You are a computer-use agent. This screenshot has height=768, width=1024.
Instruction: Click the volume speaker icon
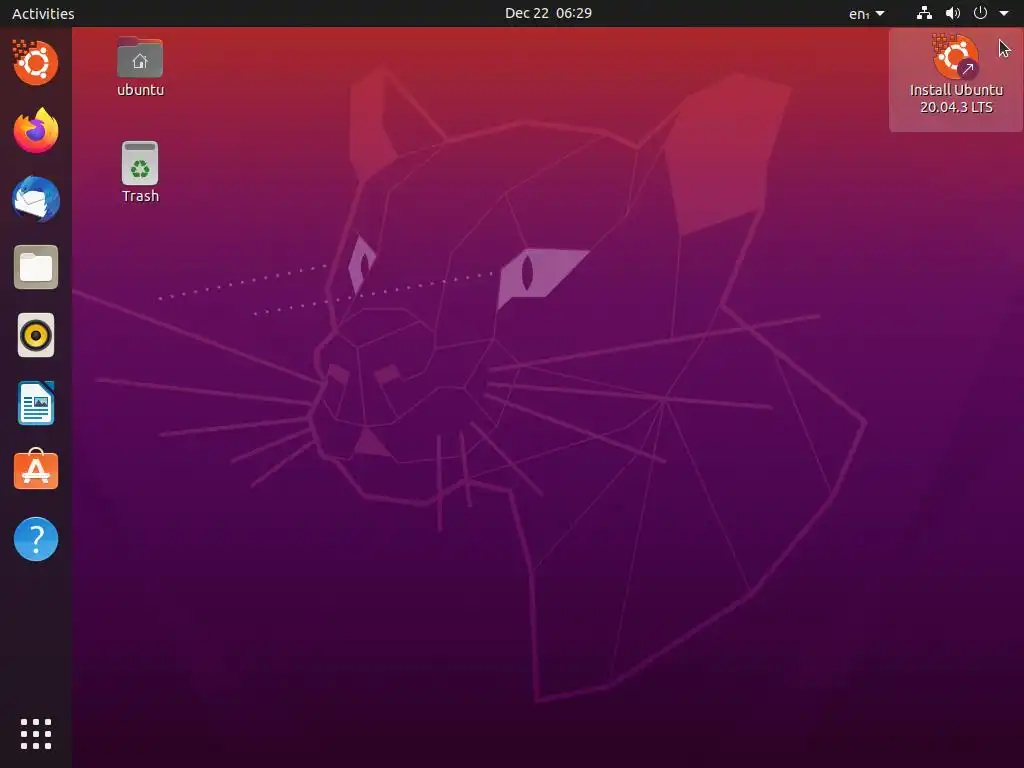click(953, 12)
